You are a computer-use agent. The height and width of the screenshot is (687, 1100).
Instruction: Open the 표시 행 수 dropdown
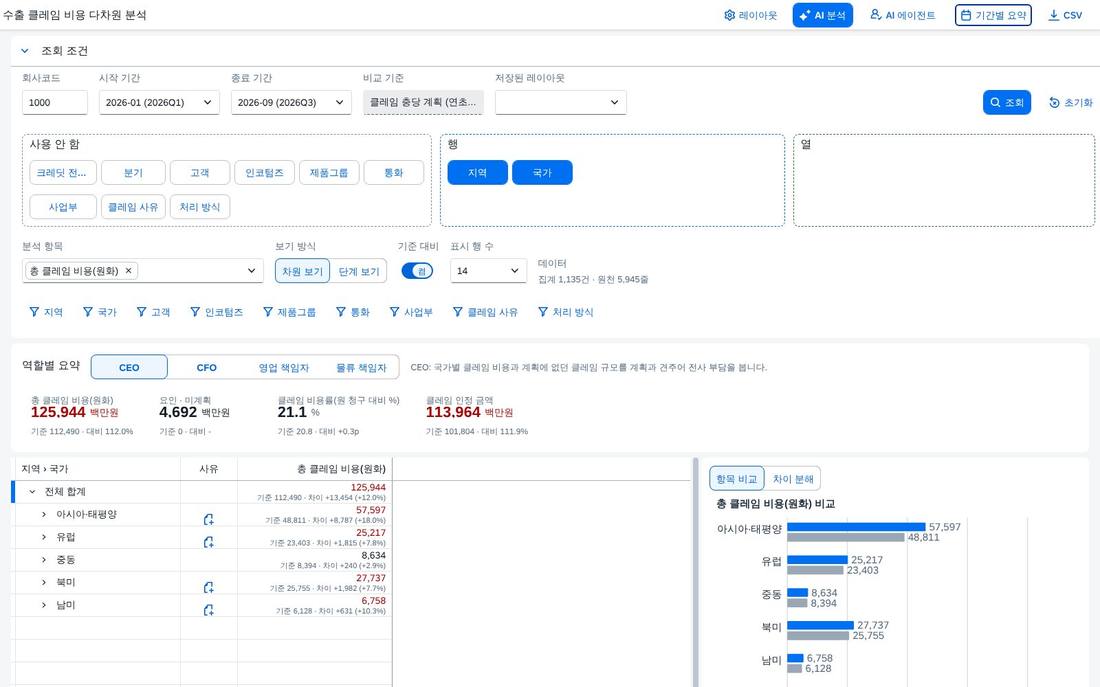coord(488,271)
